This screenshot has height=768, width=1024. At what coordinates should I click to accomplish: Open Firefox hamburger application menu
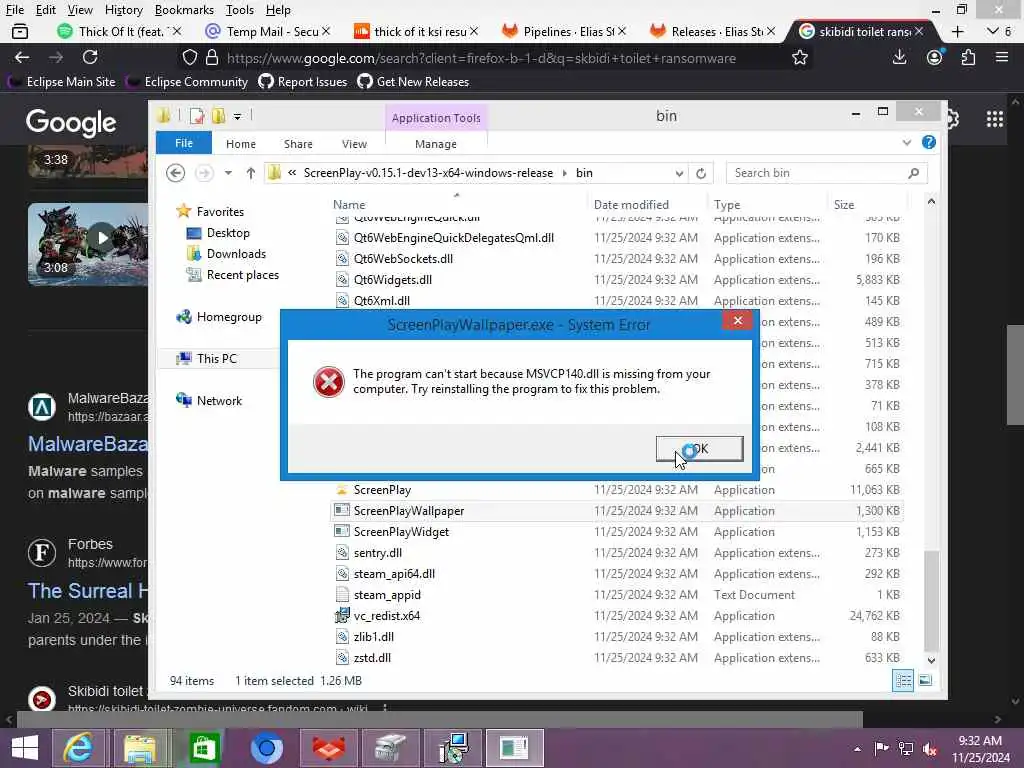point(1002,57)
